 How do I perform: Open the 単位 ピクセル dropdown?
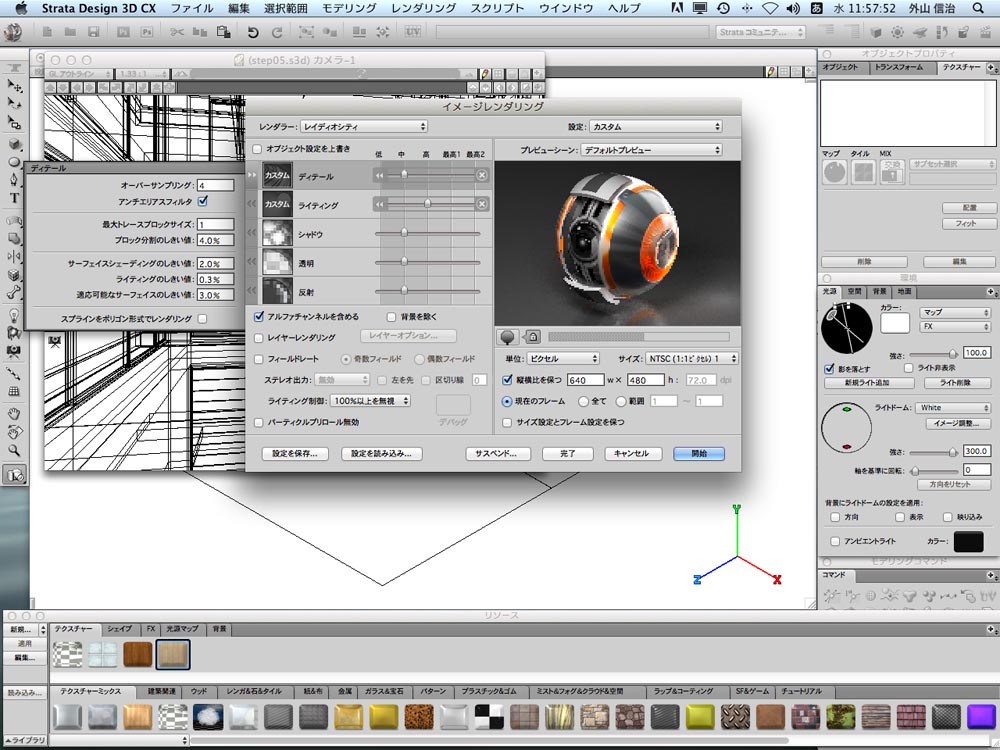(x=562, y=358)
